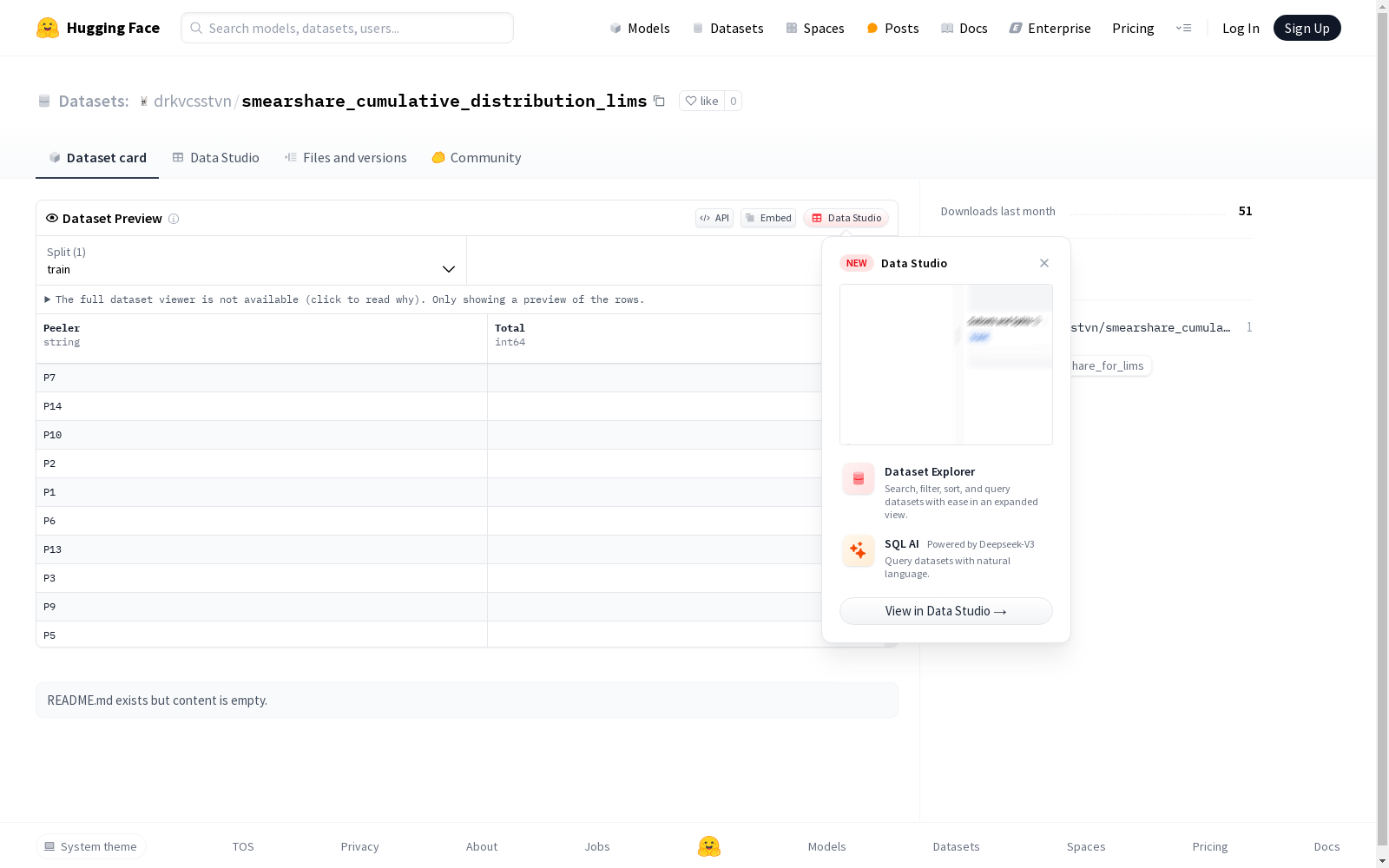Viewport: 1389px width, 868px height.
Task: Open Privacy in the footer
Action: 360,846
